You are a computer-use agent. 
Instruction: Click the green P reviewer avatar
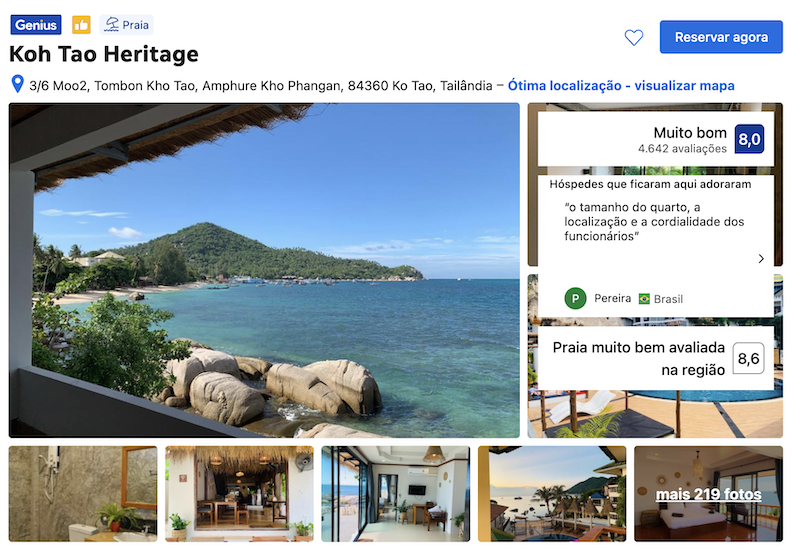coord(575,298)
